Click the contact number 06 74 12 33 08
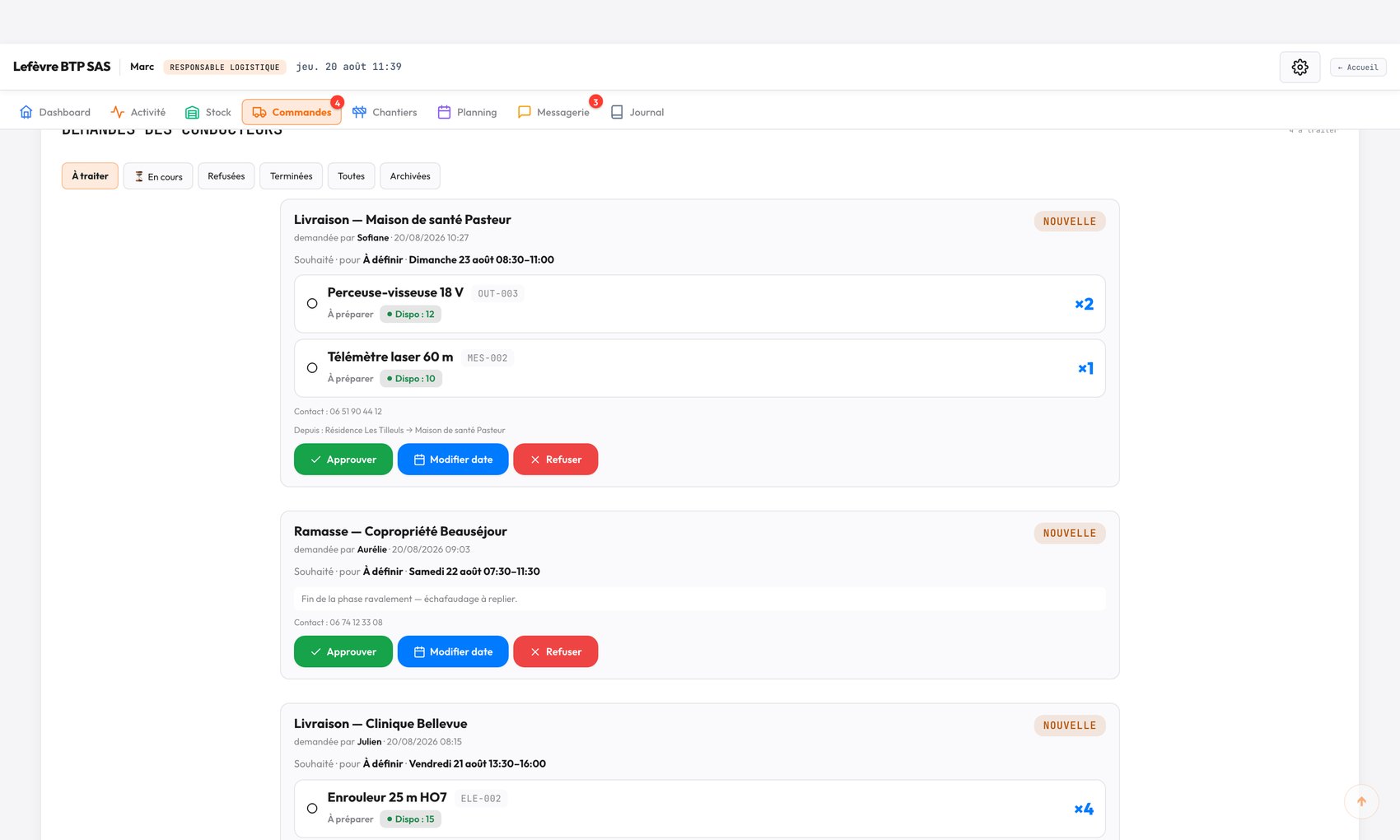1400x840 pixels. tap(356, 623)
